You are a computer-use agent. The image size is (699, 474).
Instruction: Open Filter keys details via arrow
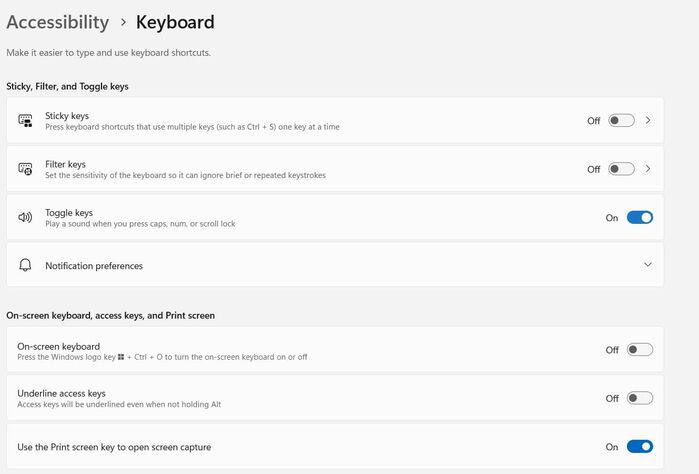pyautogui.click(x=648, y=169)
